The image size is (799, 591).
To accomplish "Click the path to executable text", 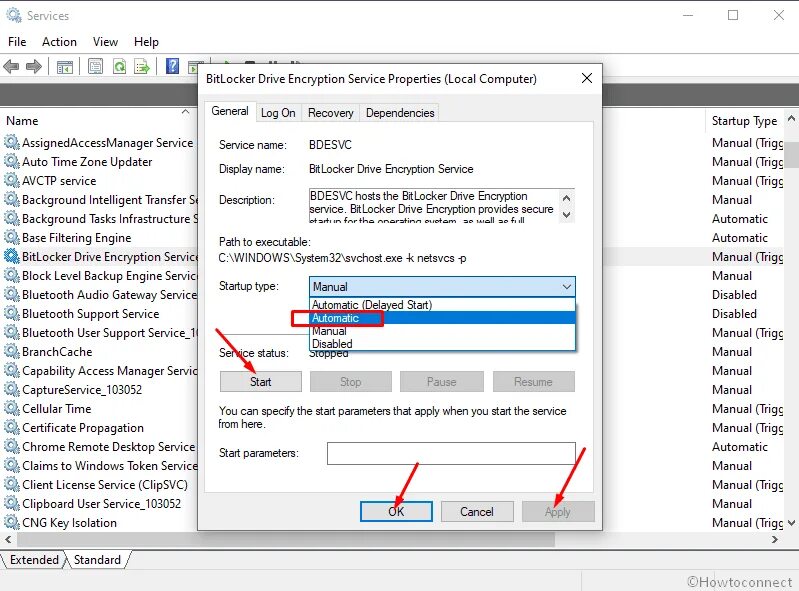I will pos(342,258).
